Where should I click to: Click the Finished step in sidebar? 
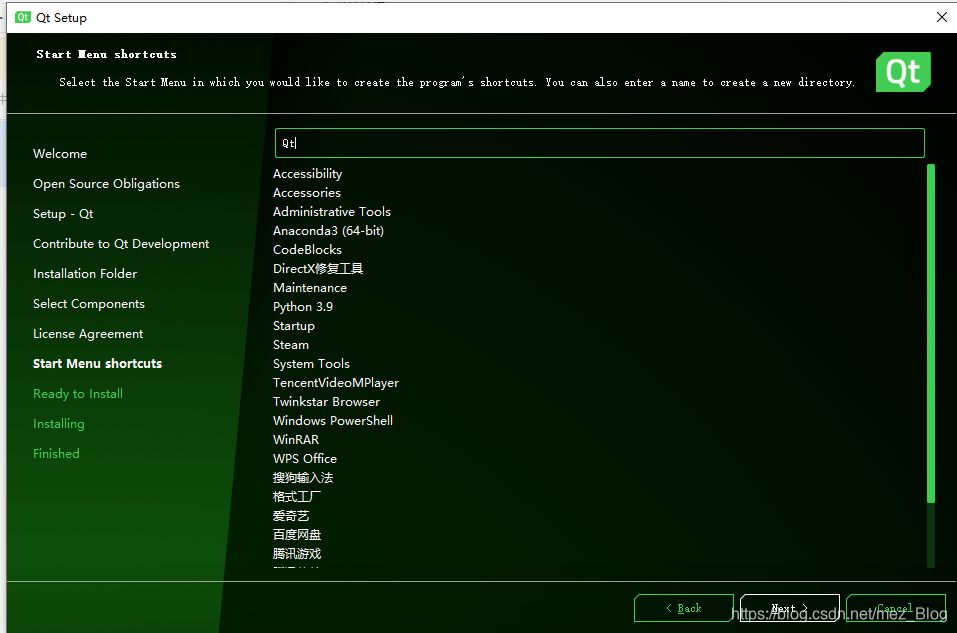pyautogui.click(x=56, y=454)
